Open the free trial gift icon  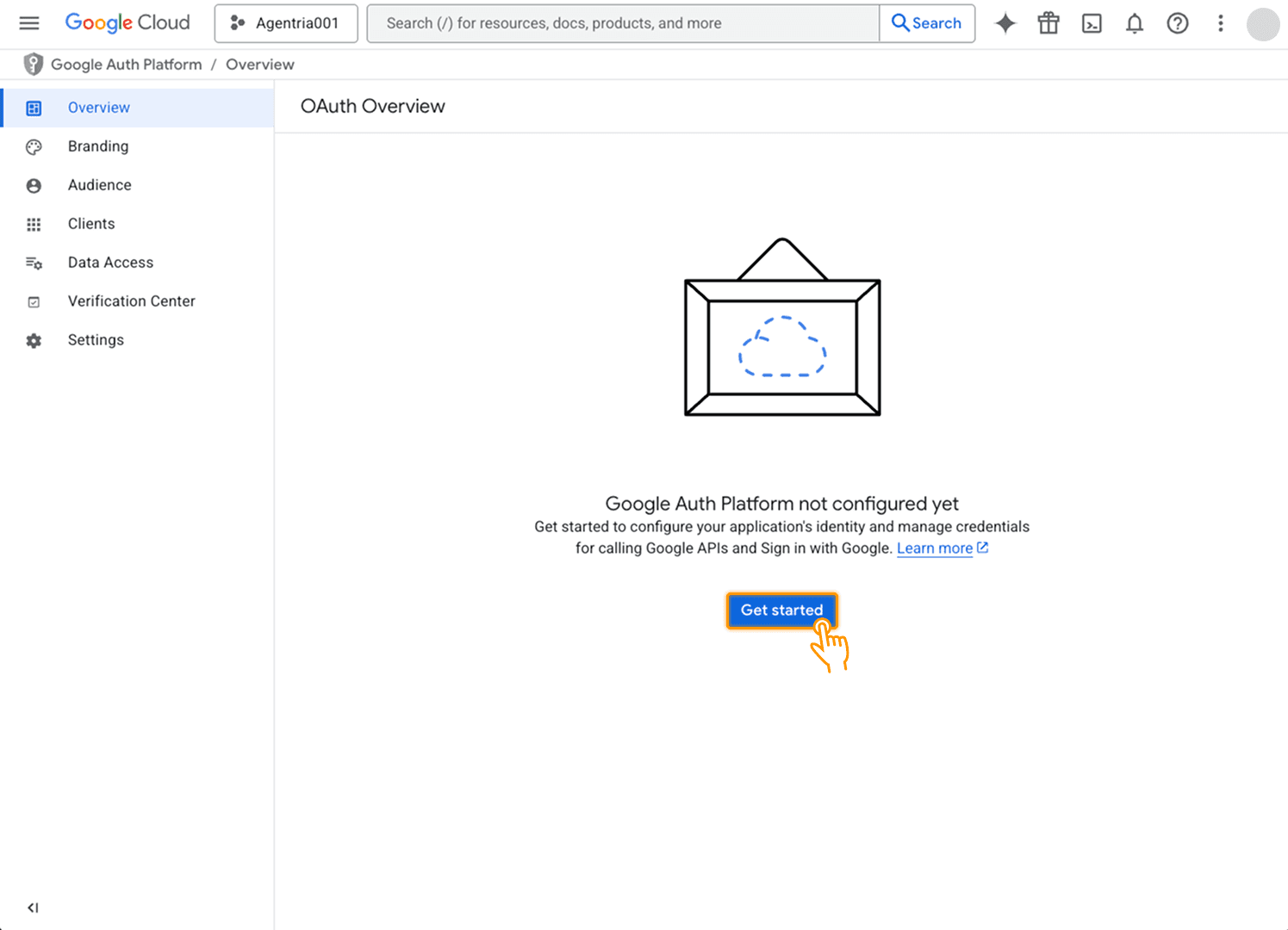click(x=1048, y=23)
